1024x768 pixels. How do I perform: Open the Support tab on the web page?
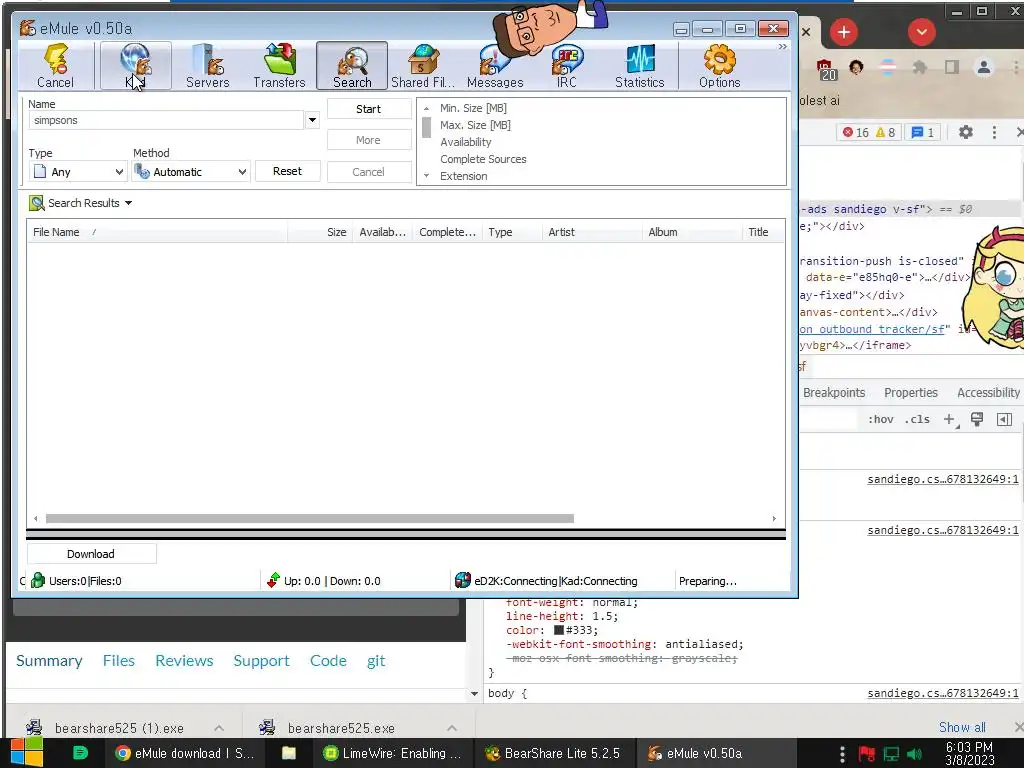261,661
